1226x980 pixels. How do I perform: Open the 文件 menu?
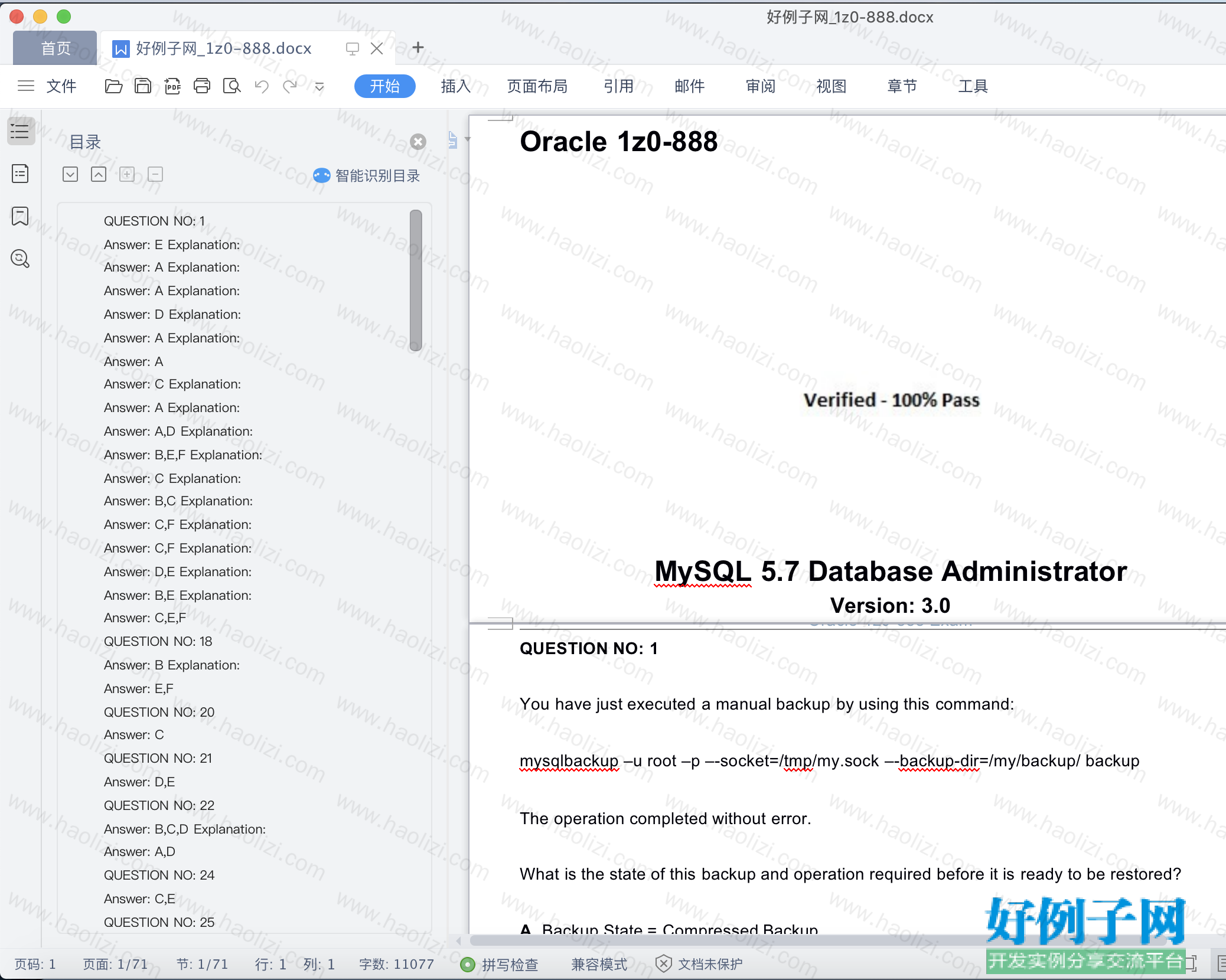(x=61, y=86)
